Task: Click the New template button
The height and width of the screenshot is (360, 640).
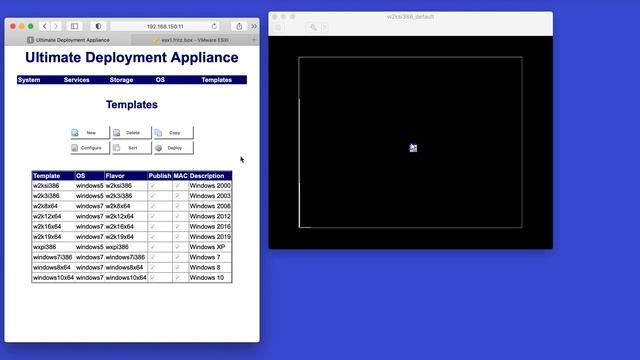Action: pyautogui.click(x=90, y=133)
